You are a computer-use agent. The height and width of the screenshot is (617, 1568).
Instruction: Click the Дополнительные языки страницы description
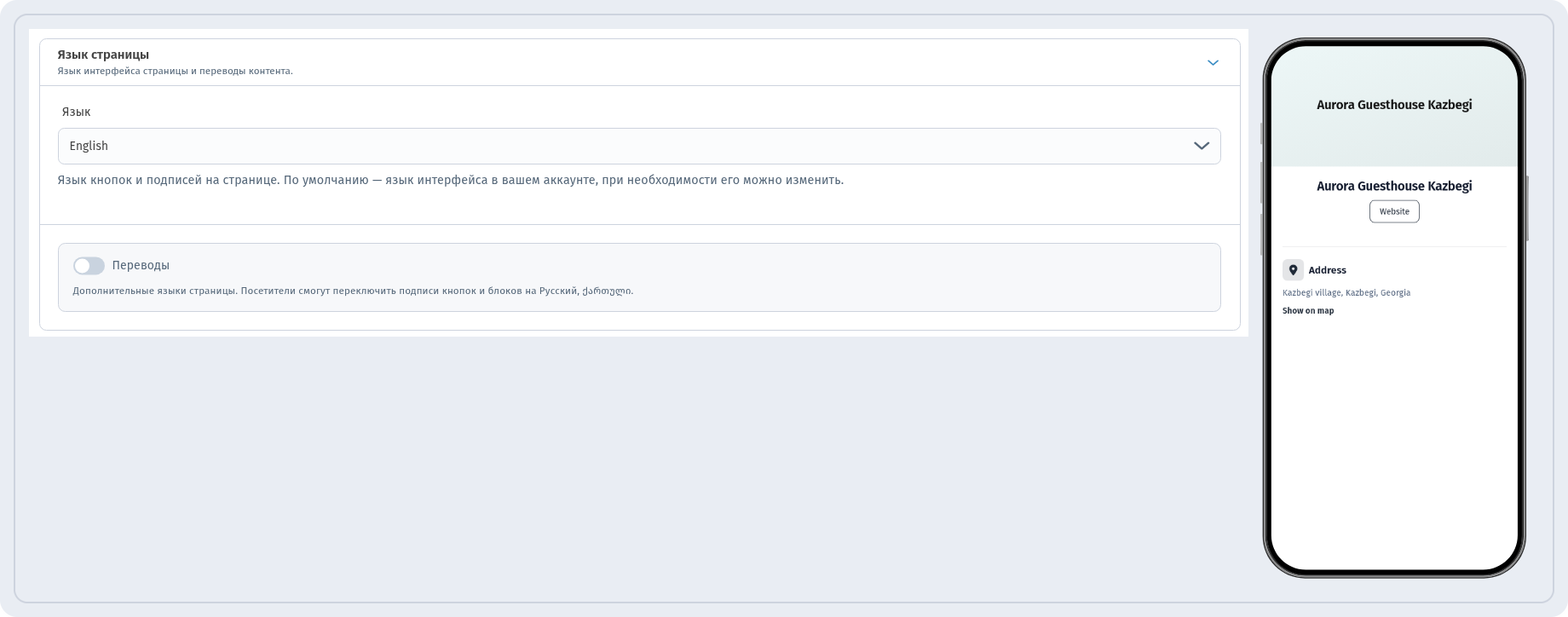(x=353, y=291)
